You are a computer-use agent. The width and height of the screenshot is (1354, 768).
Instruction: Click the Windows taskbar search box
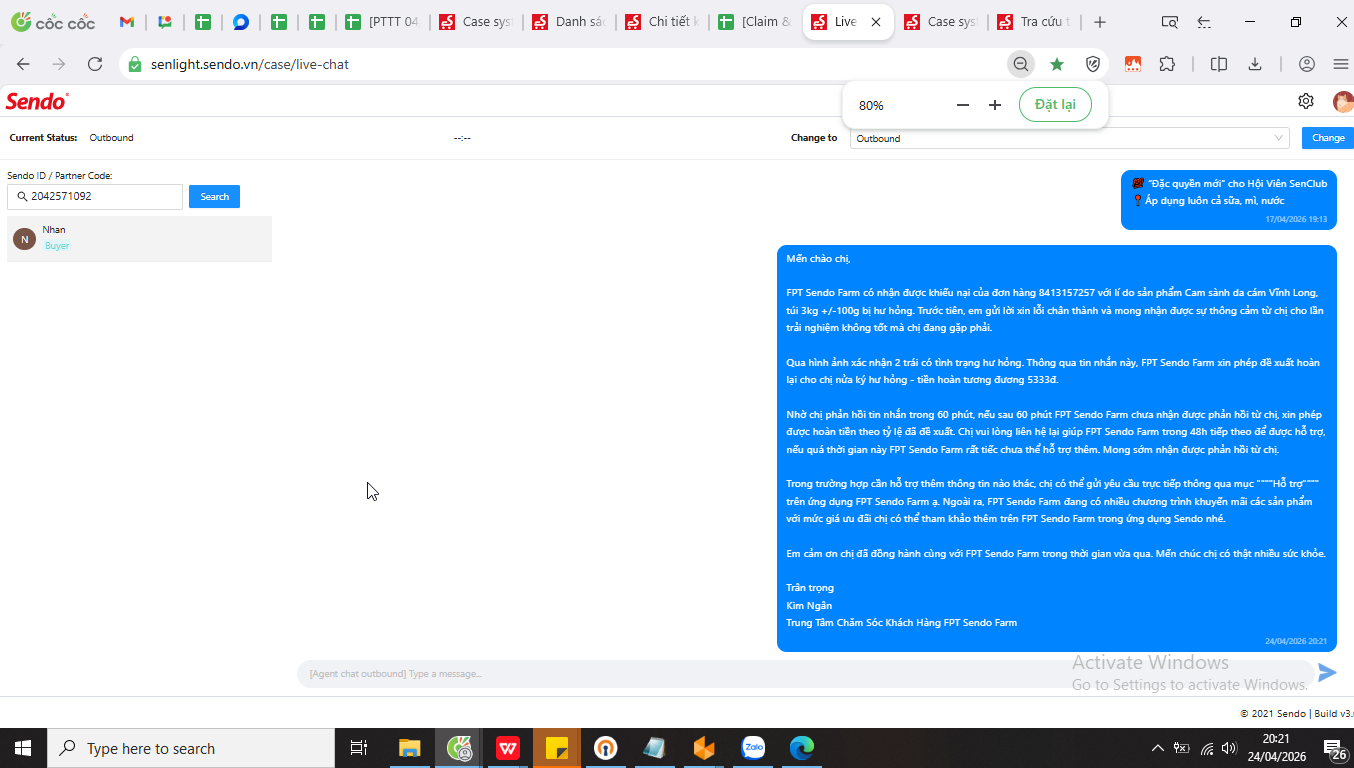click(x=191, y=748)
